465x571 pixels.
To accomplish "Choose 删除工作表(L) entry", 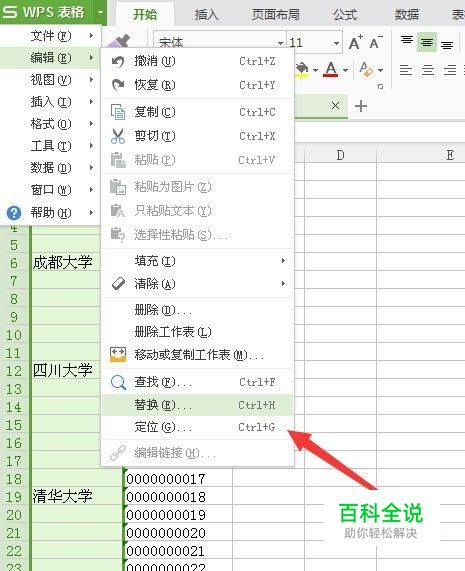I will click(198, 332).
